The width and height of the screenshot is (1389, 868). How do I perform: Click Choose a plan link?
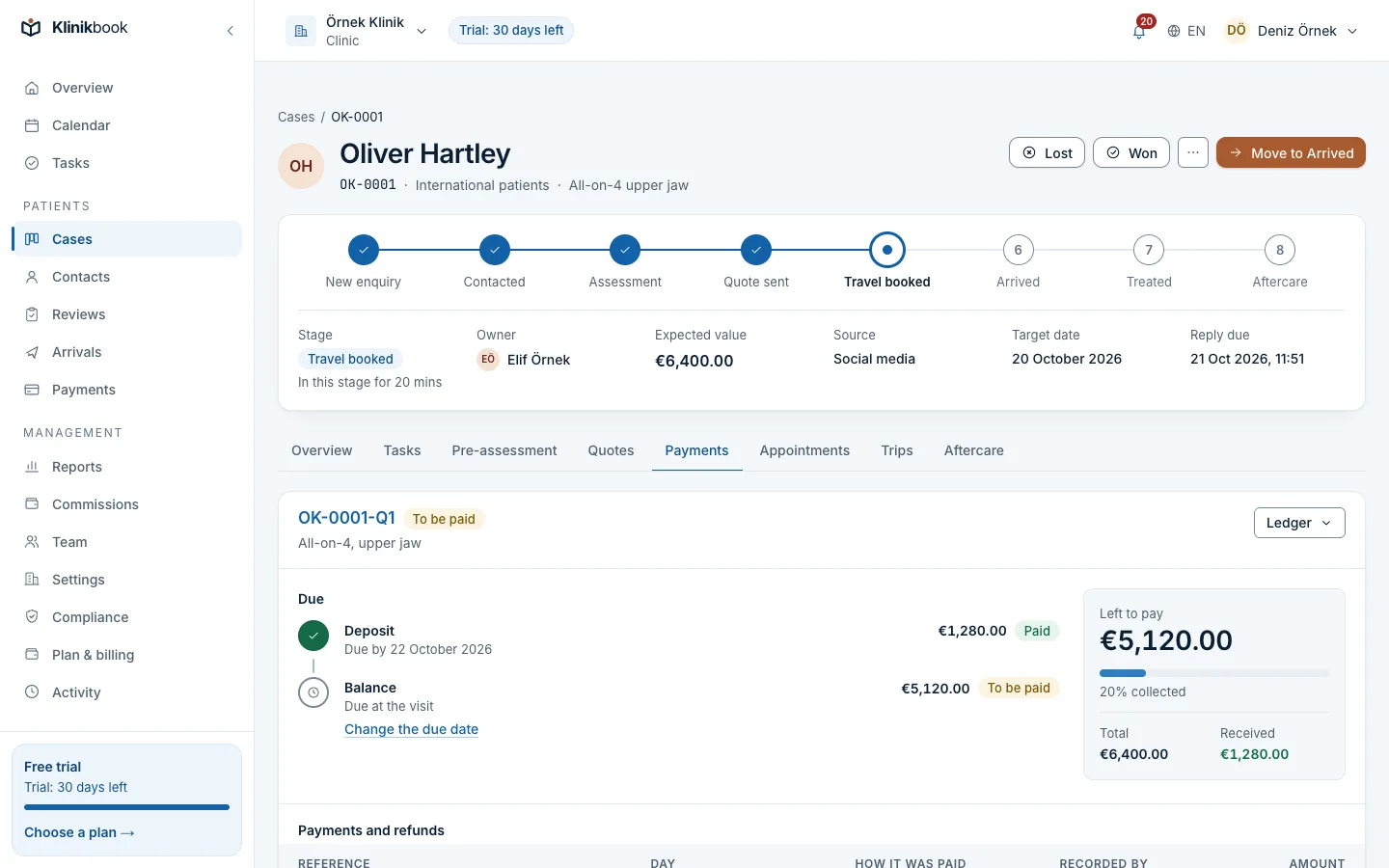(79, 832)
